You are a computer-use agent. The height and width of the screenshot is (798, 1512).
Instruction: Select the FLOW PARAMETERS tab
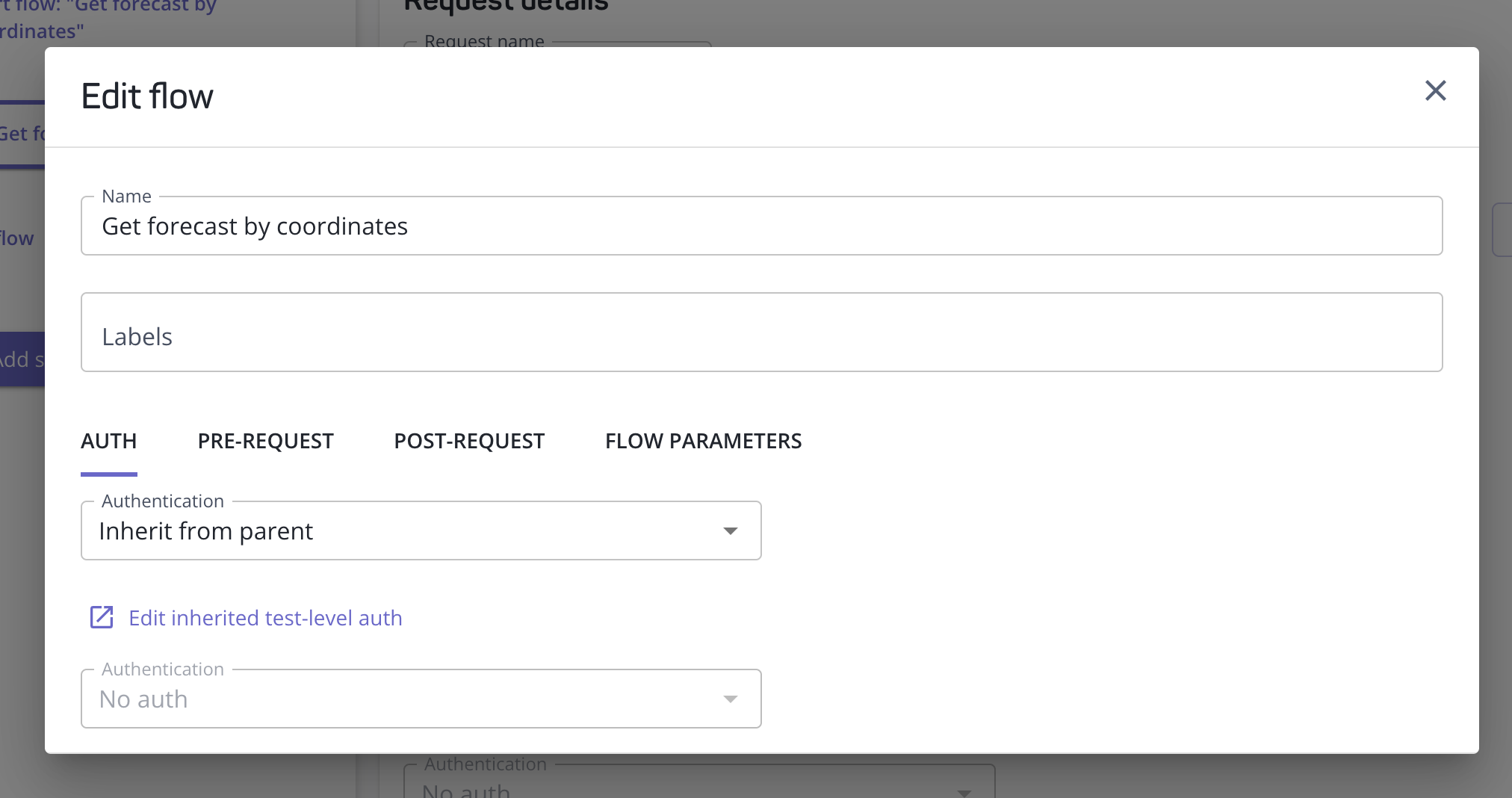703,442
